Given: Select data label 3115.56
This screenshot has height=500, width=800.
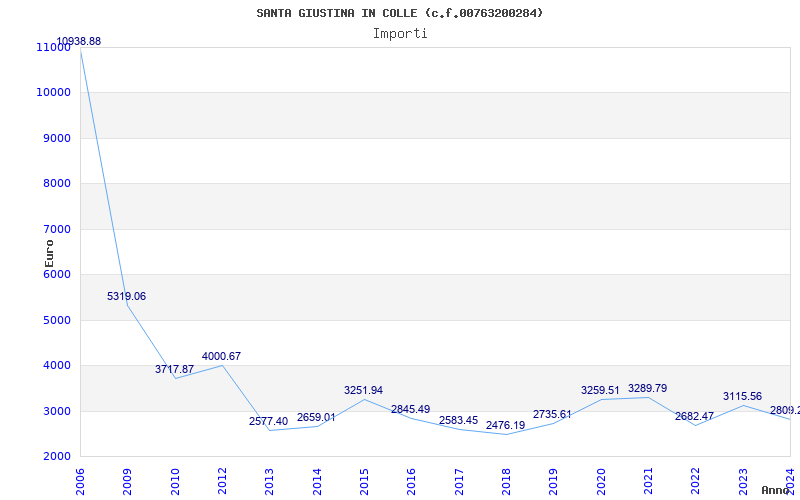Looking at the screenshot, I should tap(742, 396).
